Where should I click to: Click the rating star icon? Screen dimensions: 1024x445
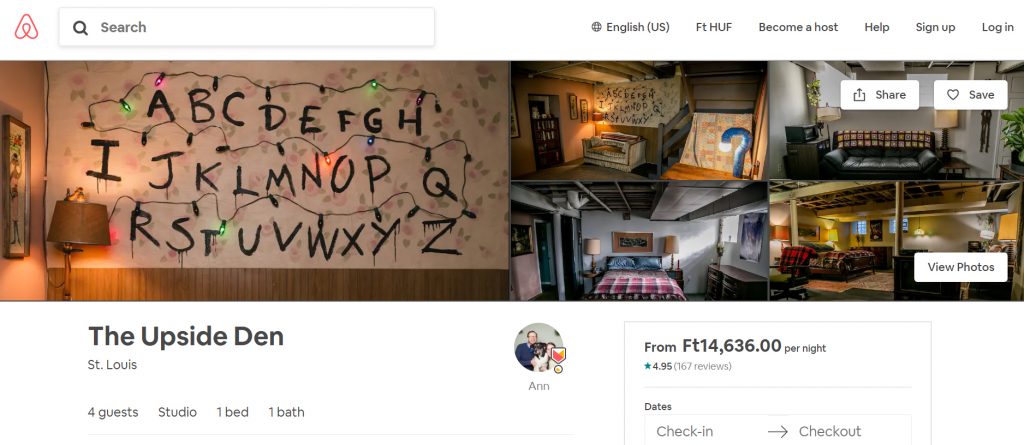647,366
